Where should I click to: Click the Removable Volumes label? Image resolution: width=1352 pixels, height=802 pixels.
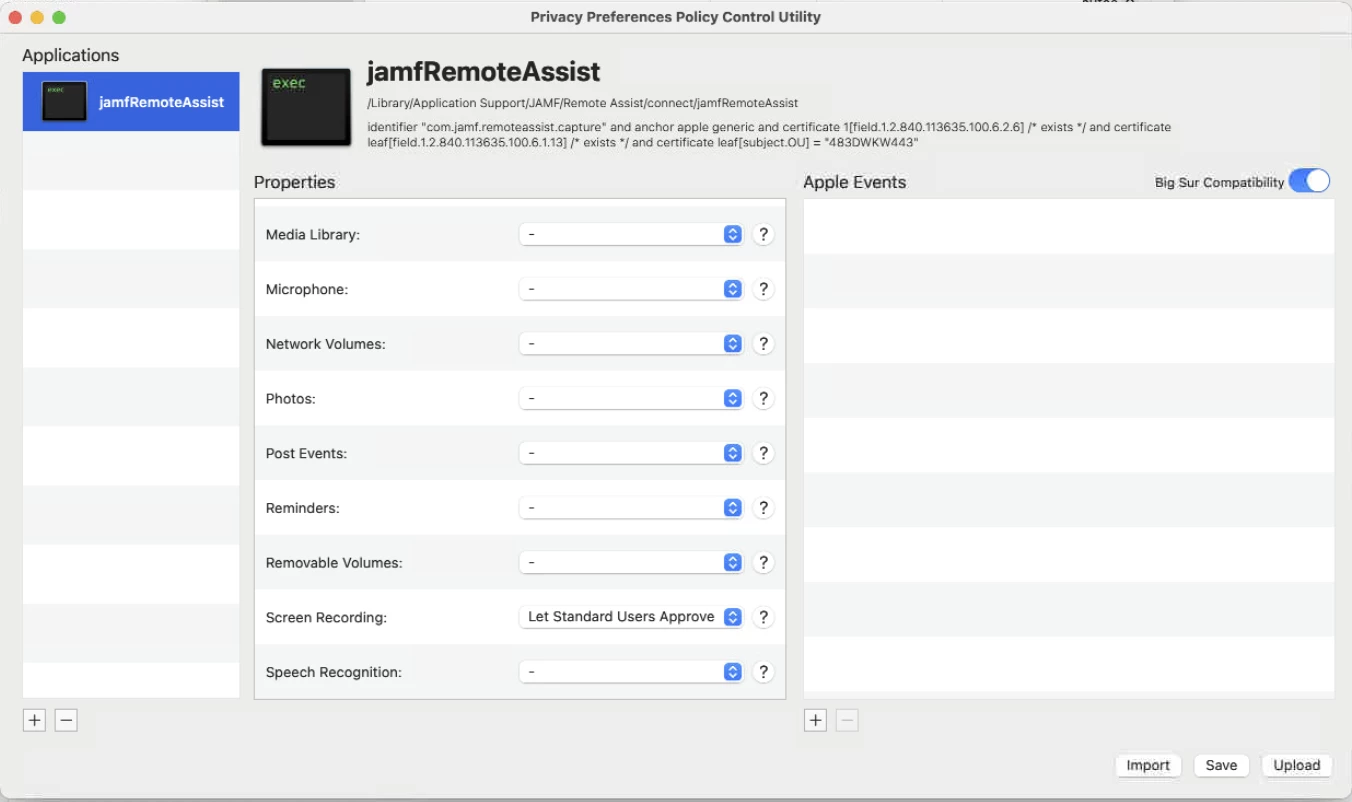click(334, 563)
